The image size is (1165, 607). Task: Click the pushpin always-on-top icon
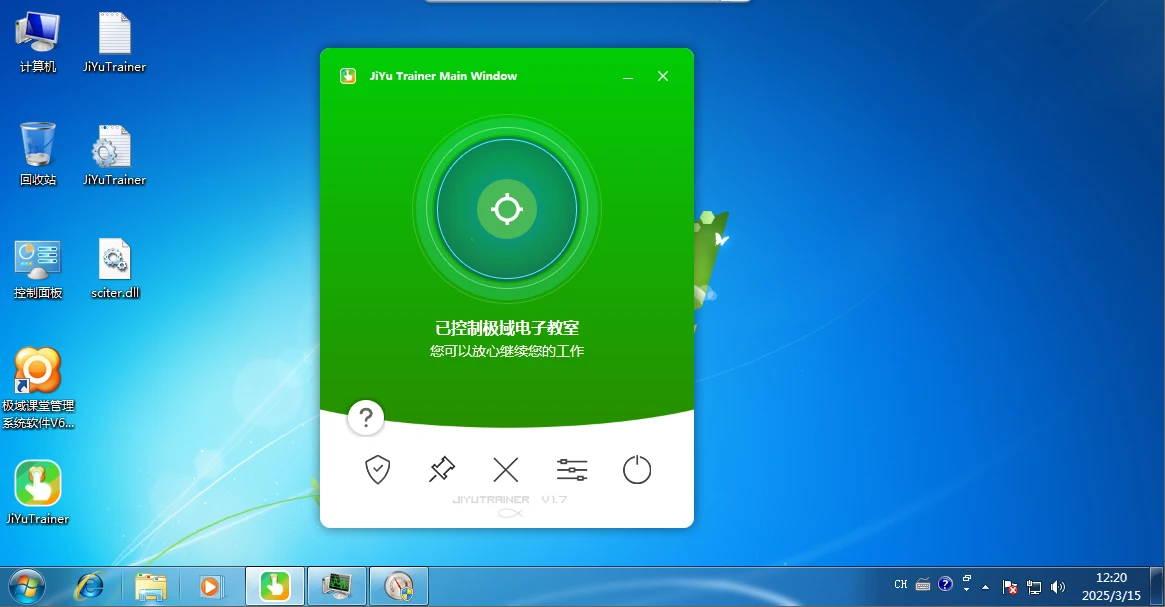click(x=442, y=470)
